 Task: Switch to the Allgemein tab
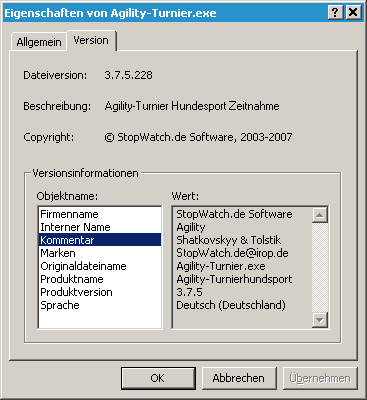(x=39, y=42)
